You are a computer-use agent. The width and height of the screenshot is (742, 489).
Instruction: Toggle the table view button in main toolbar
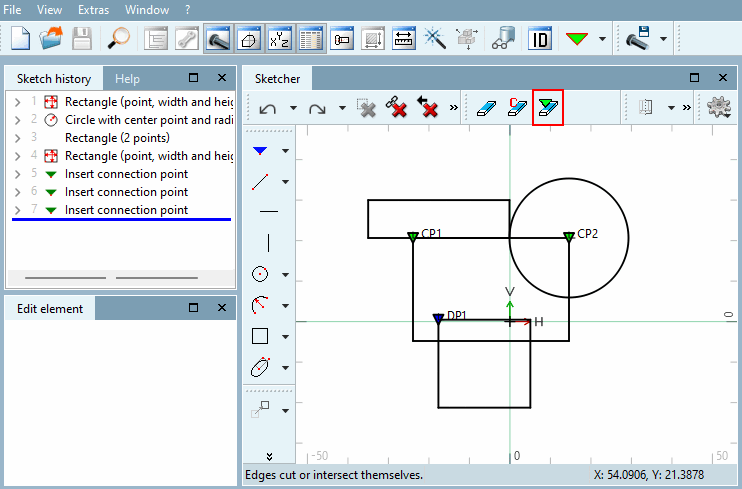[x=311, y=39]
